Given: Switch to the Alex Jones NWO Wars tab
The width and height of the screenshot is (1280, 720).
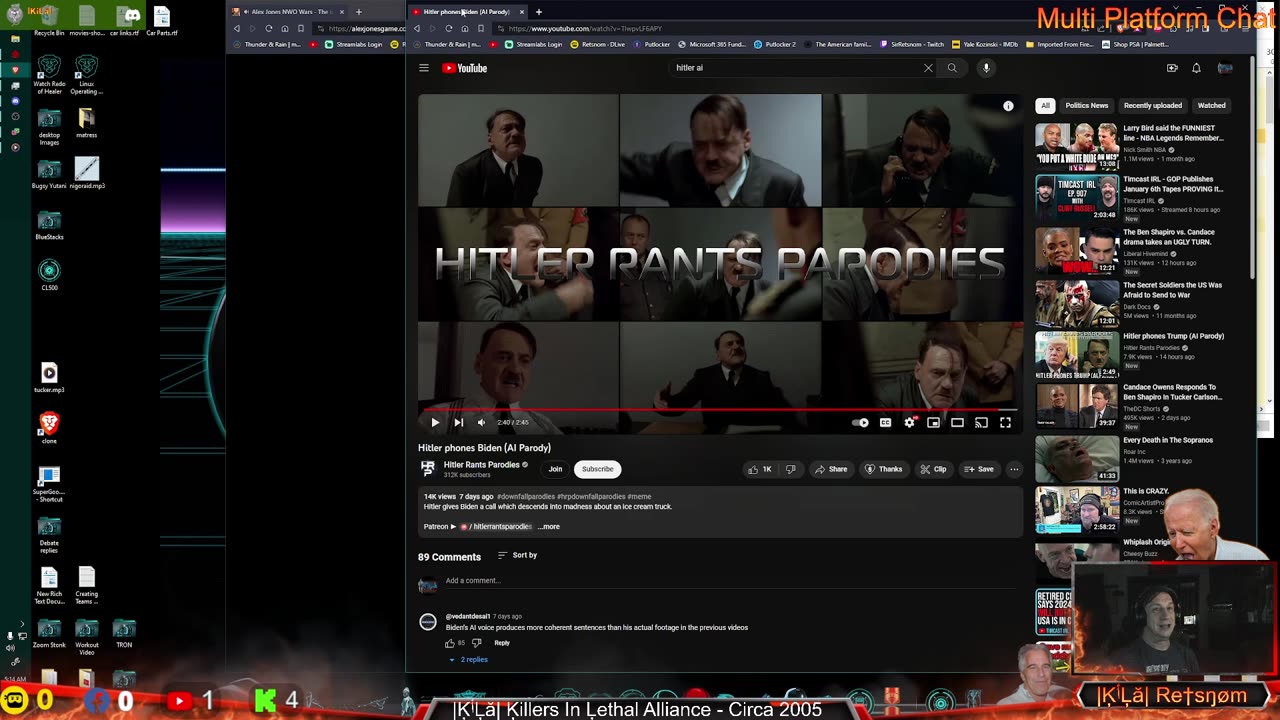Looking at the screenshot, I should [290, 12].
